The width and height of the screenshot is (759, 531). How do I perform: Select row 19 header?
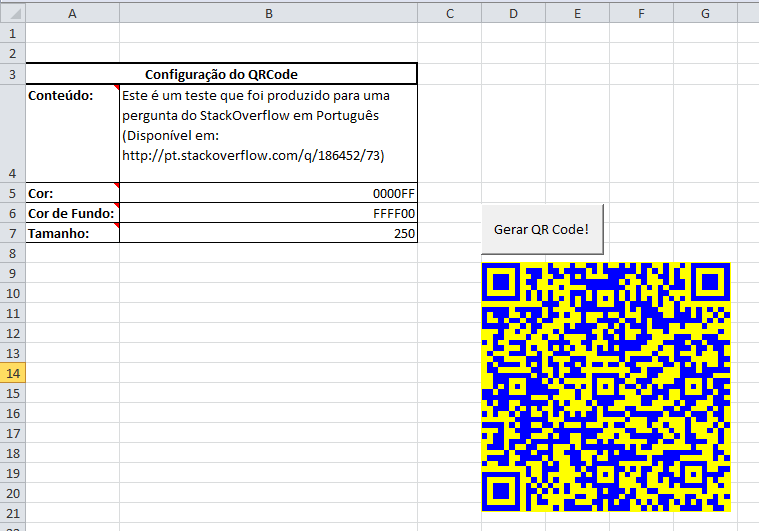pos(13,473)
